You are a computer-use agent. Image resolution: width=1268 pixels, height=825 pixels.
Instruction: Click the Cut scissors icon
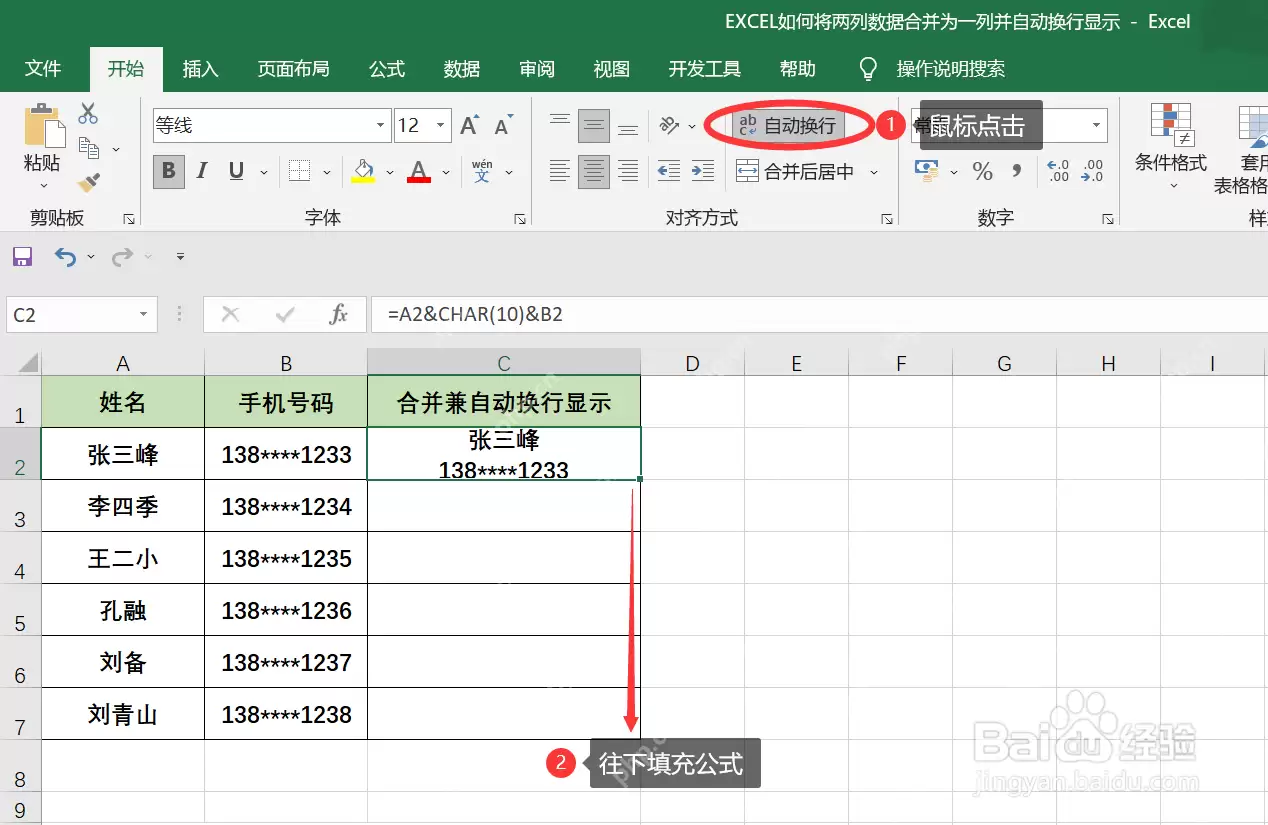click(89, 113)
